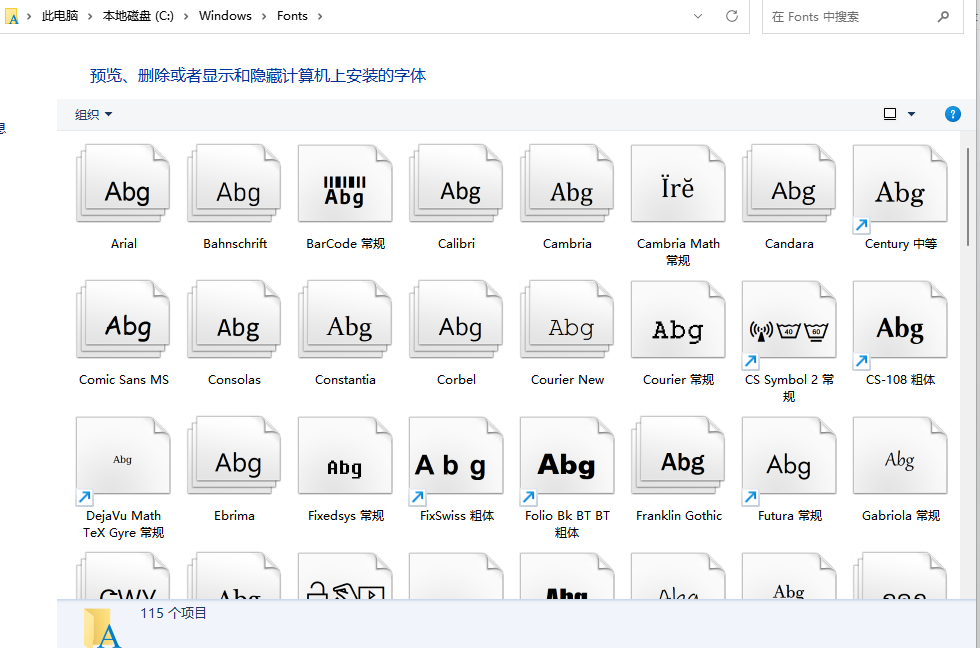
Task: Choose the Courier New font icon
Action: click(567, 319)
